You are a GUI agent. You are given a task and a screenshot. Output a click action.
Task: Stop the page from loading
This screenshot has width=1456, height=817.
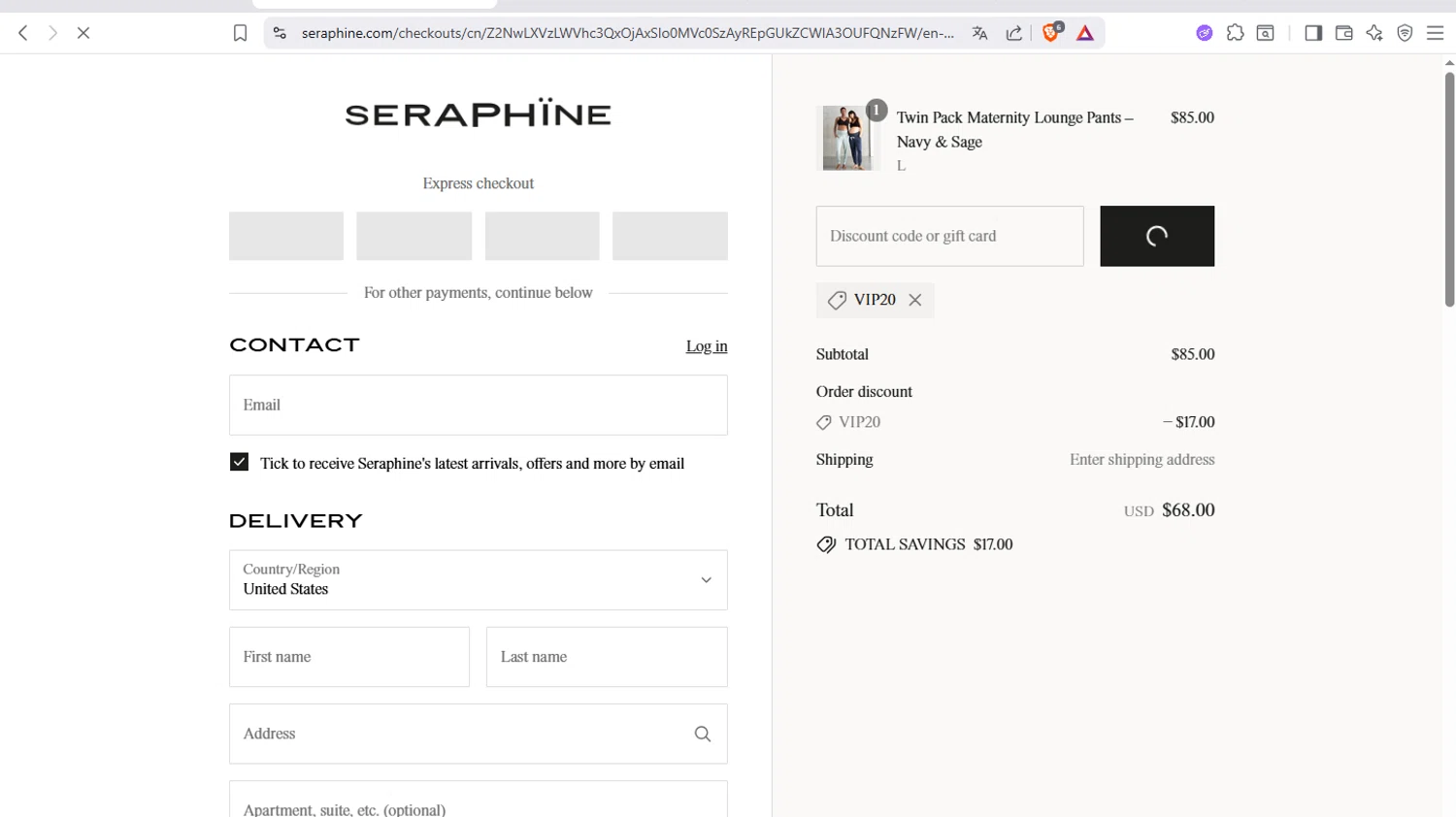(x=83, y=33)
